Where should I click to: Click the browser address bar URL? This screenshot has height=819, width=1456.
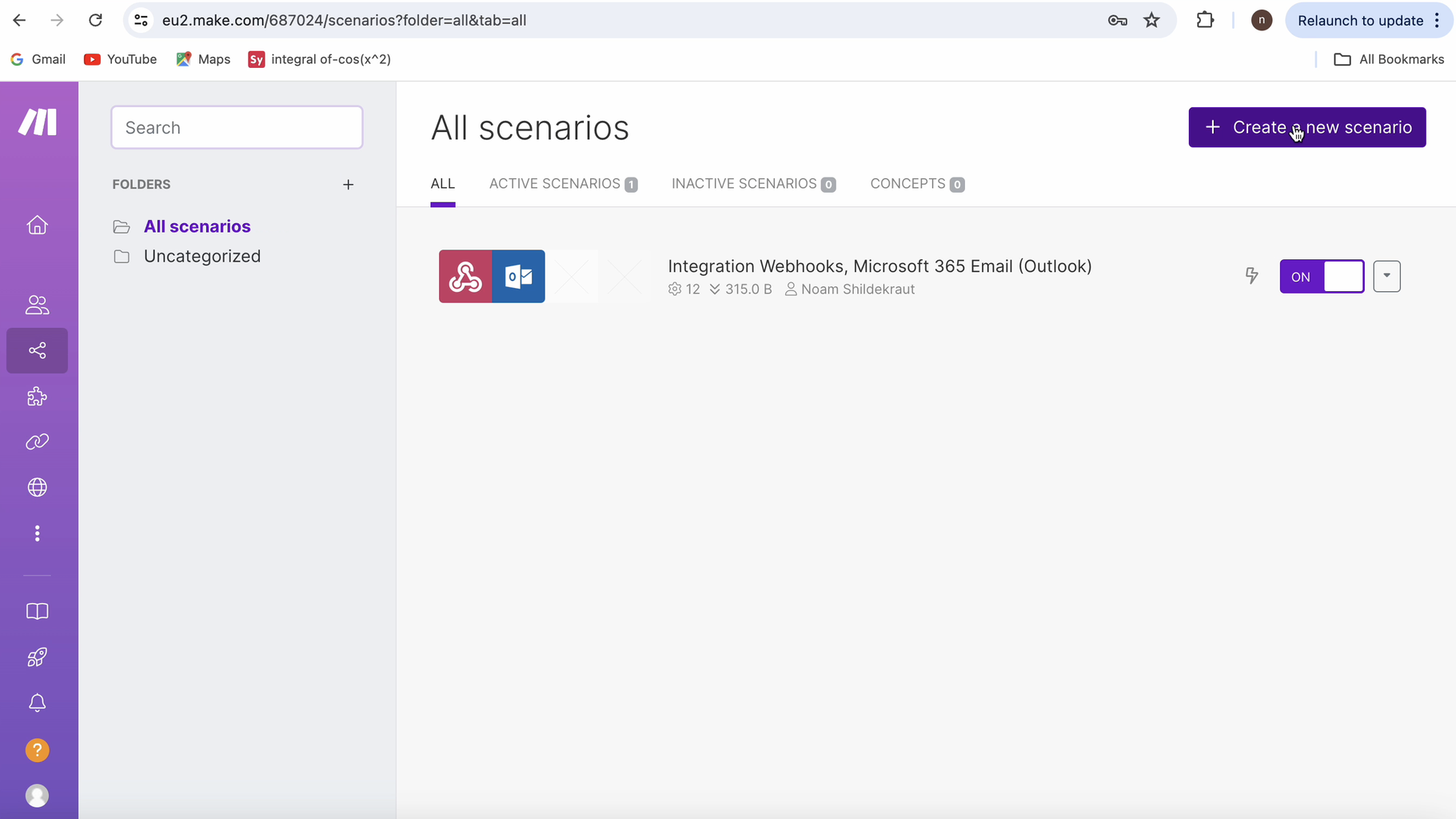pyautogui.click(x=344, y=21)
